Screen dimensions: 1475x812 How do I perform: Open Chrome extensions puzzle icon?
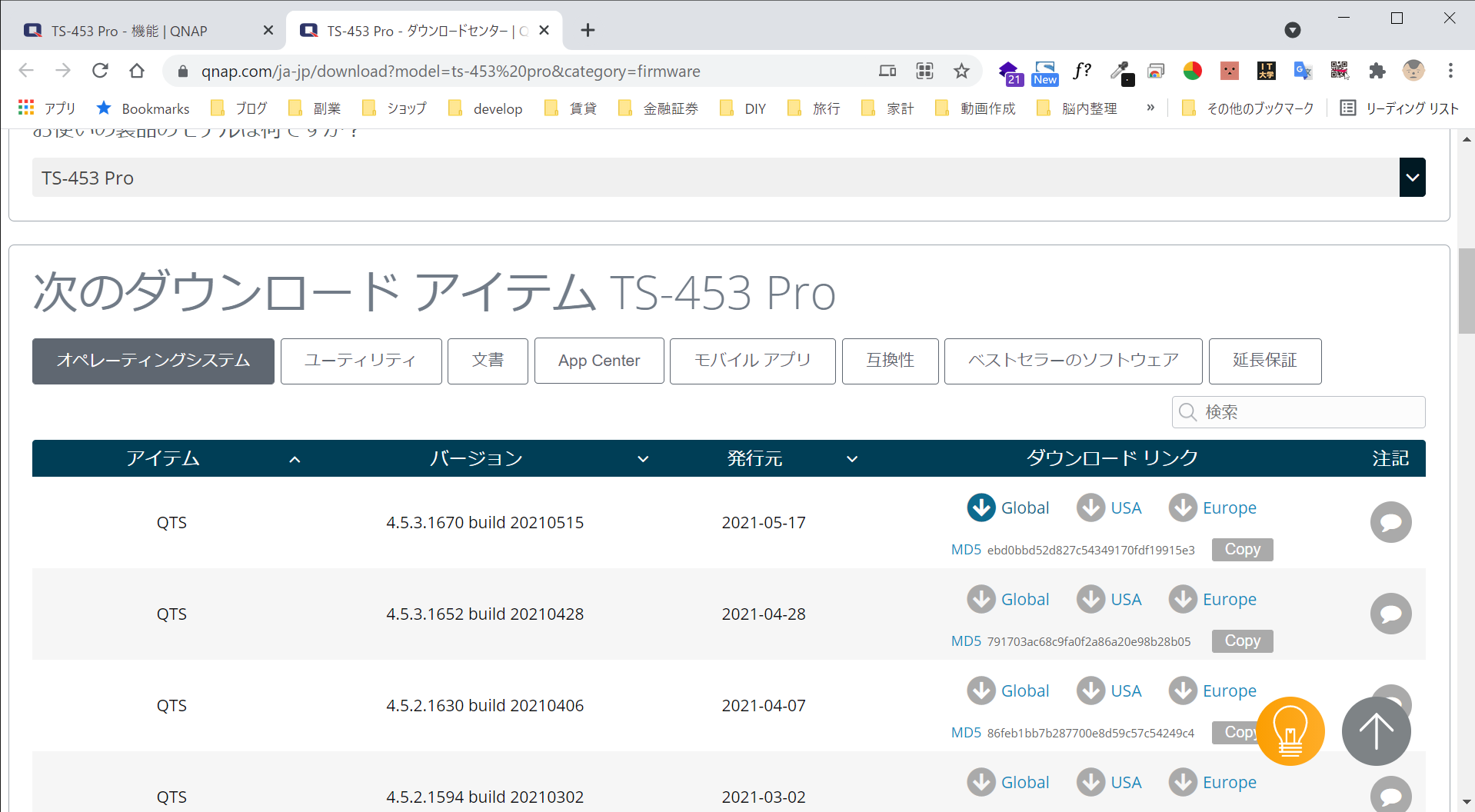(x=1377, y=72)
